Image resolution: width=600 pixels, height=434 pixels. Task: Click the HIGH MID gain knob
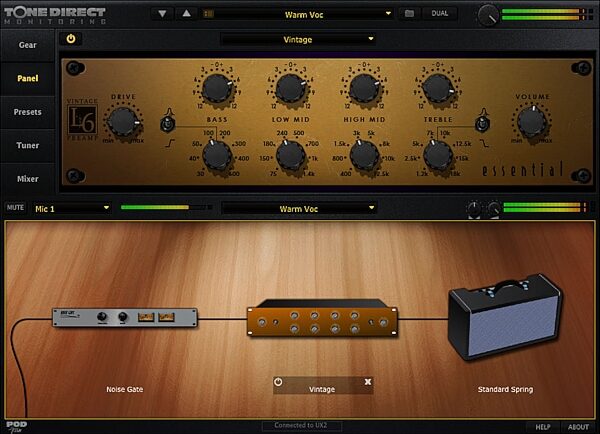364,87
